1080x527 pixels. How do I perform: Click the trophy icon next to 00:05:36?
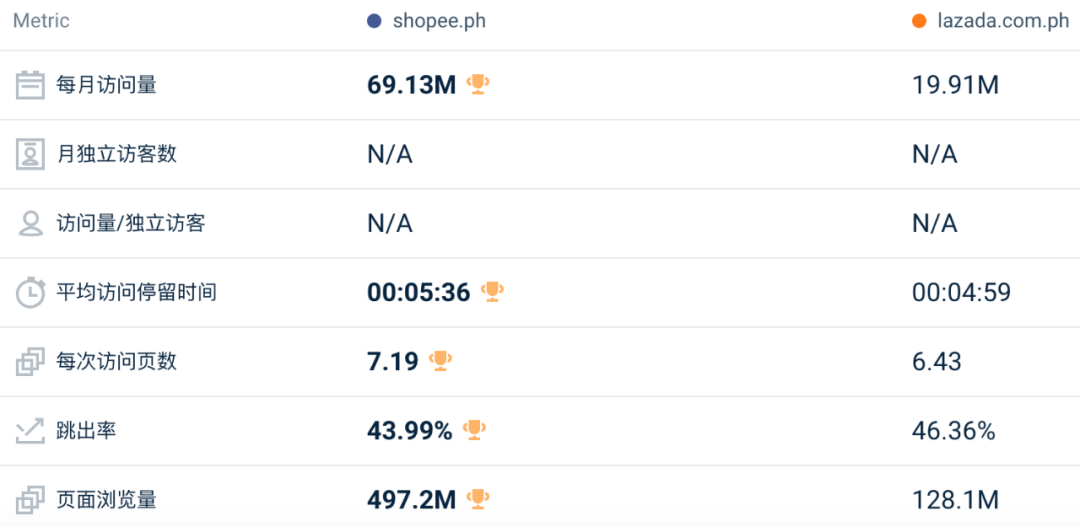click(x=492, y=291)
